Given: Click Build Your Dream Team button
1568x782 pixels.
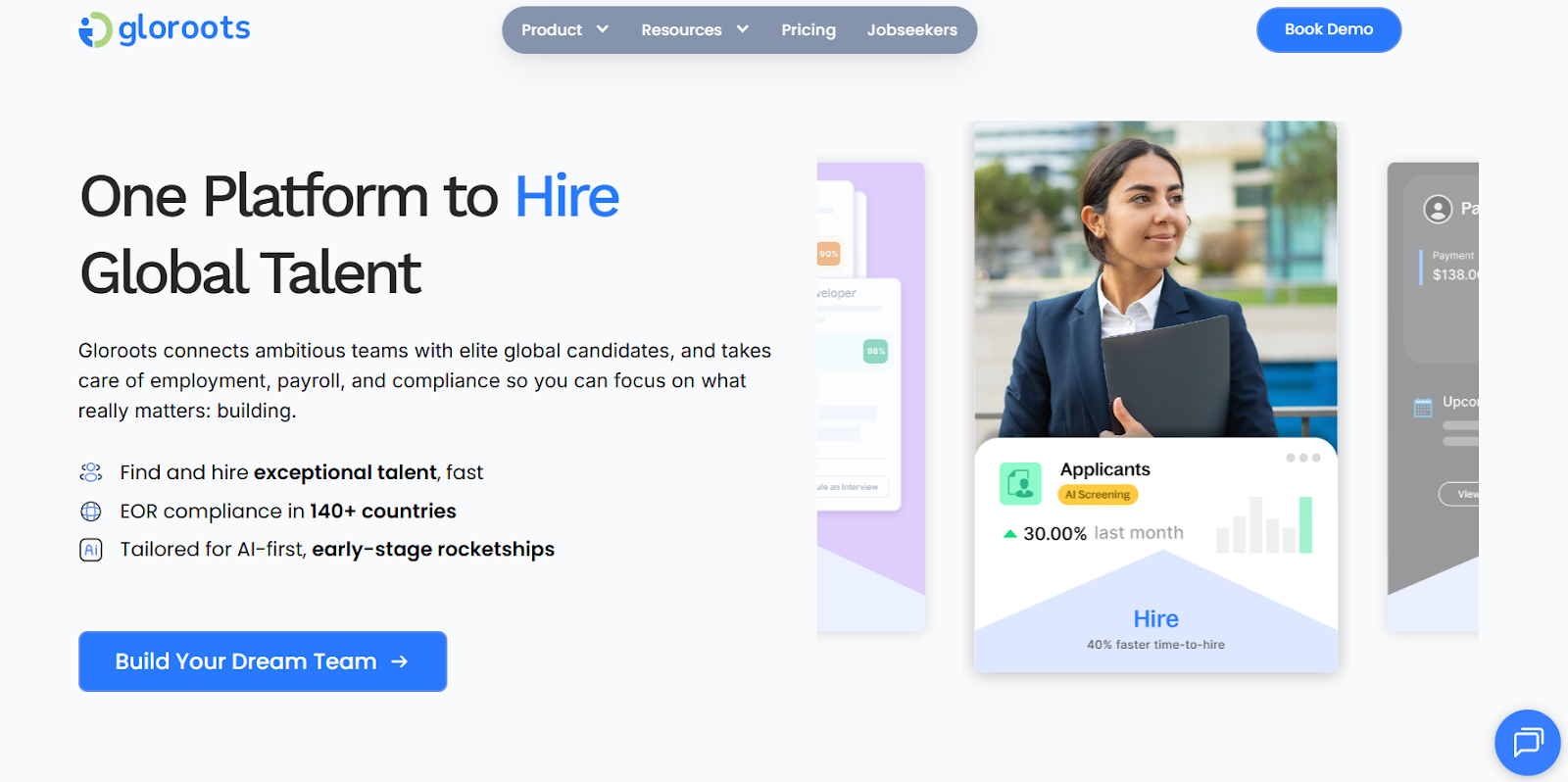Looking at the screenshot, I should pyautogui.click(x=263, y=661).
